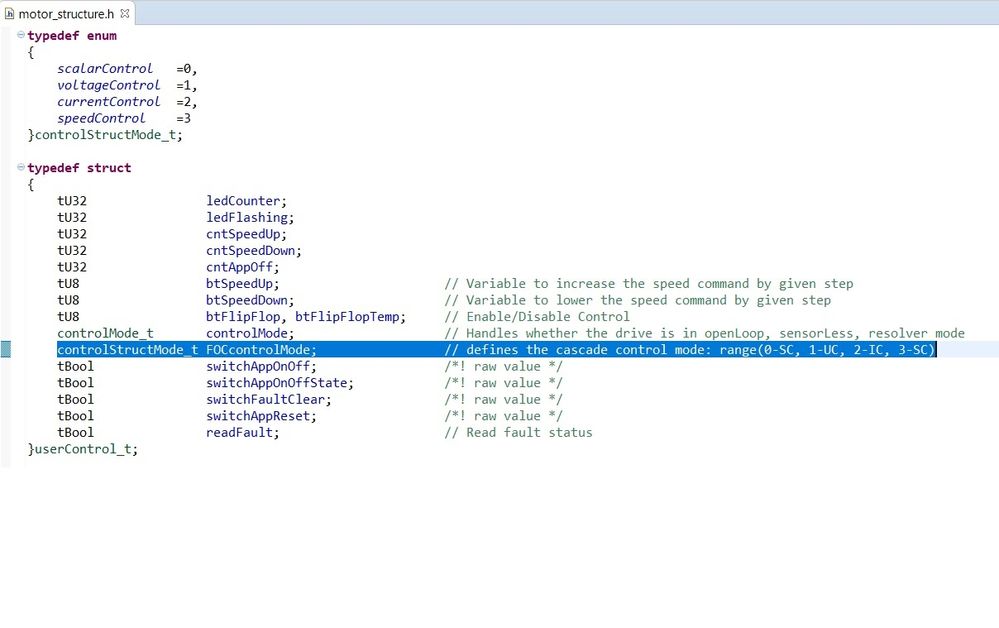
Task: Close the motor_structure.h editor tab
Action: click(x=126, y=14)
